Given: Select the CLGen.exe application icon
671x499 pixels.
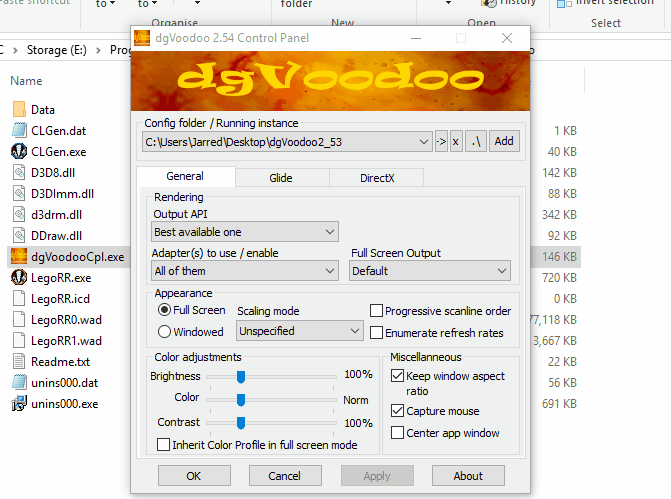Looking at the screenshot, I should coord(19,151).
